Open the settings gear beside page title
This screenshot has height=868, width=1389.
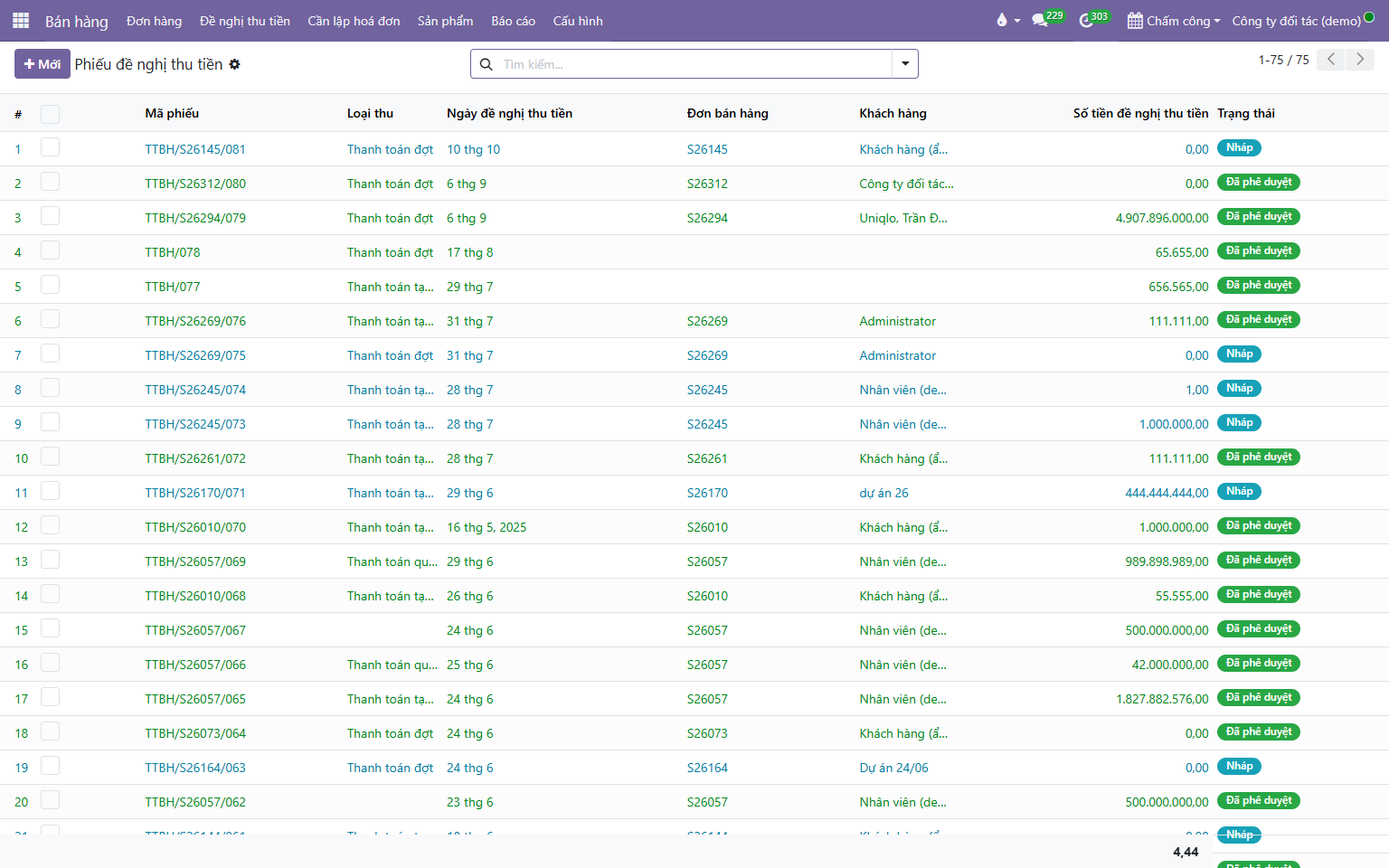click(x=235, y=64)
